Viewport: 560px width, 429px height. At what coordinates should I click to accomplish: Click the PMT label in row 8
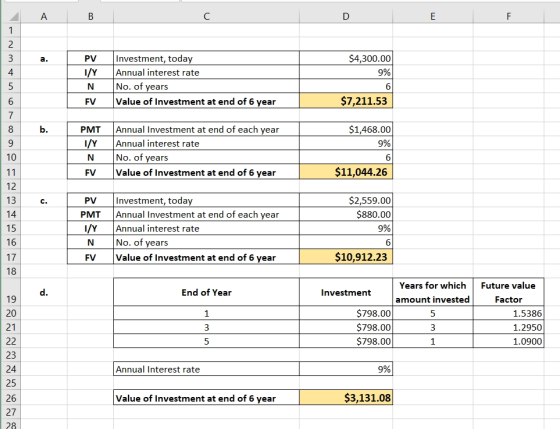90,129
